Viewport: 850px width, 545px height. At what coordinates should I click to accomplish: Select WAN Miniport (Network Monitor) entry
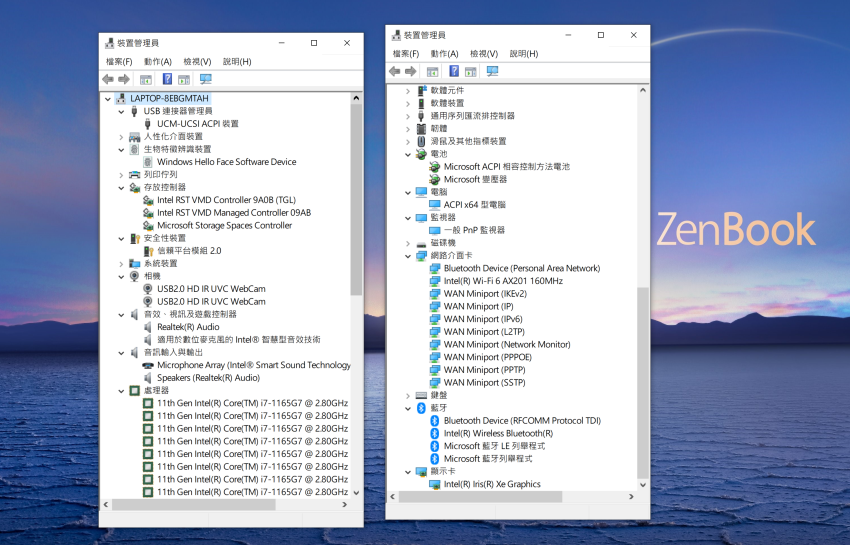507,344
